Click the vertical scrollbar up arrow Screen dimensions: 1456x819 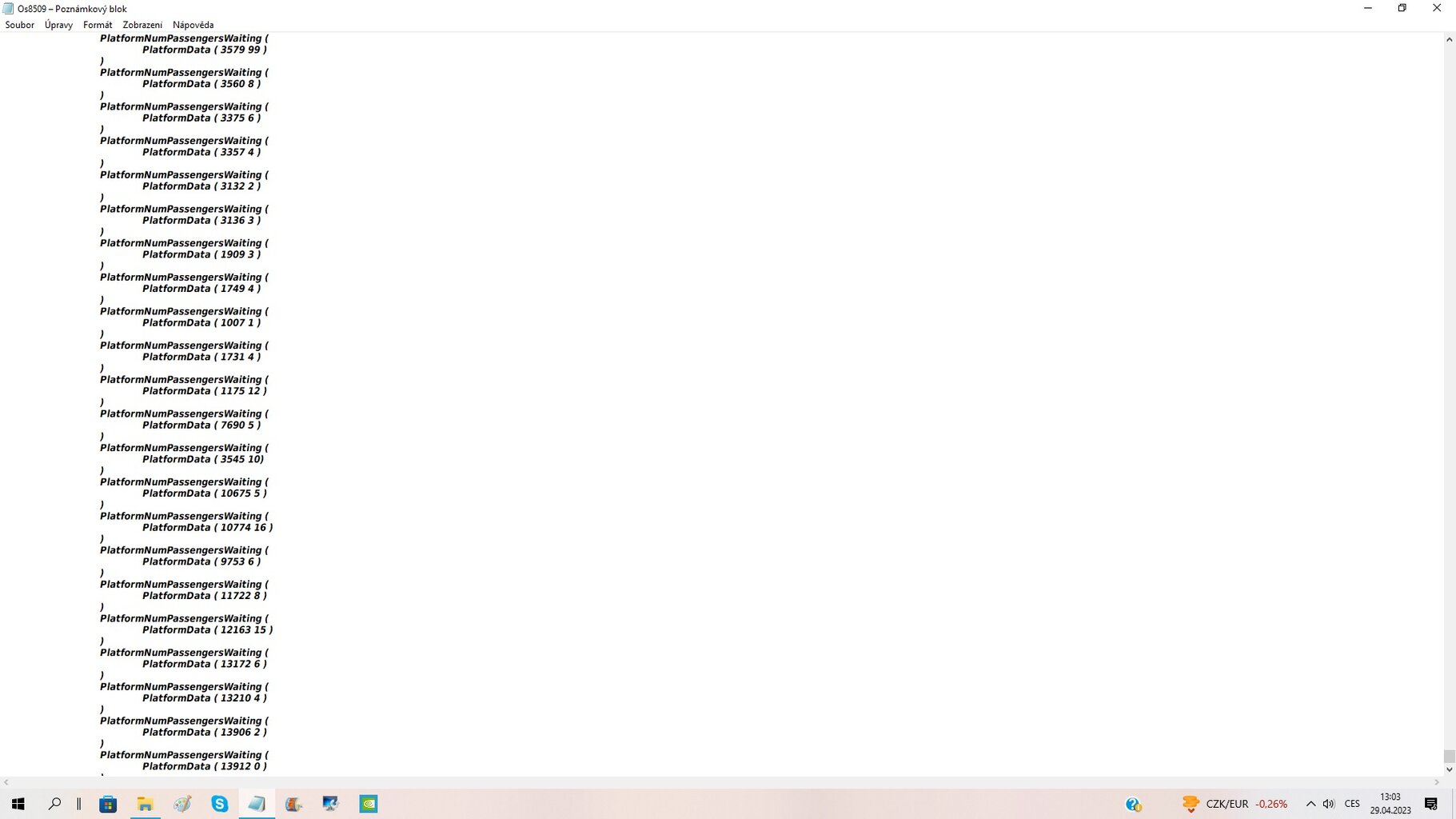point(1449,39)
